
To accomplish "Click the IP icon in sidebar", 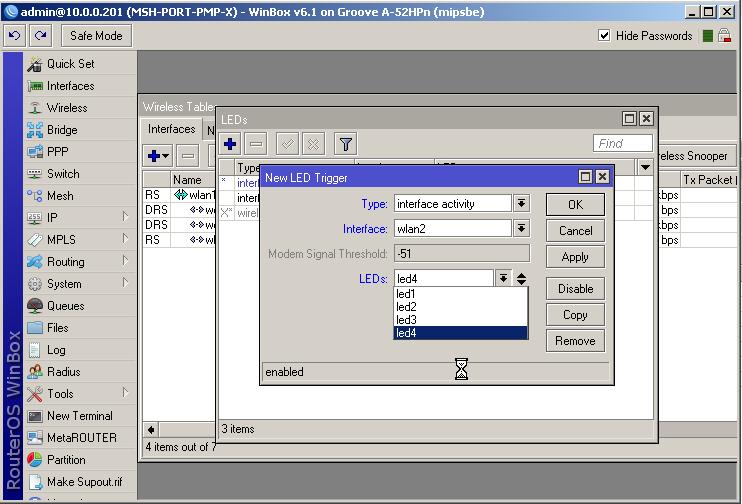I will coord(35,218).
